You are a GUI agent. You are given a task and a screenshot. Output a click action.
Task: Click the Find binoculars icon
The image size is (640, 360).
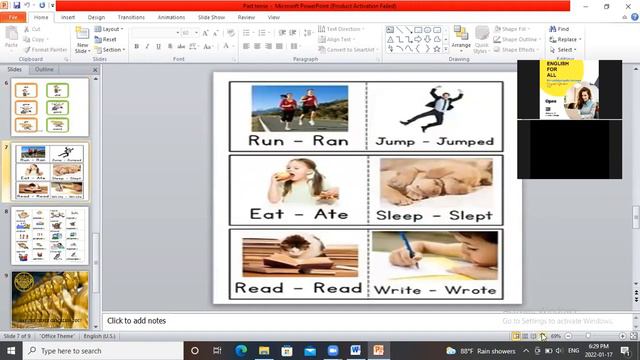(x=553, y=29)
